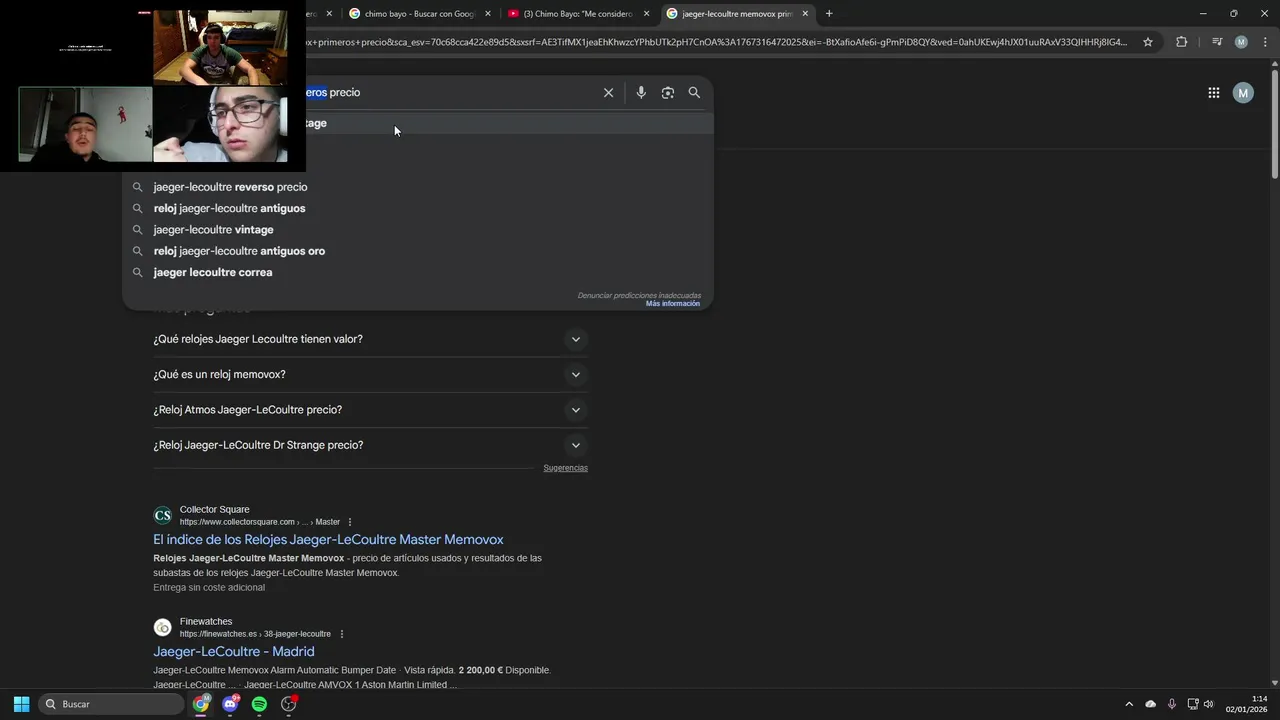Open the recording app icon in taskbar
Image resolution: width=1280 pixels, height=720 pixels.
pyautogui.click(x=289, y=704)
